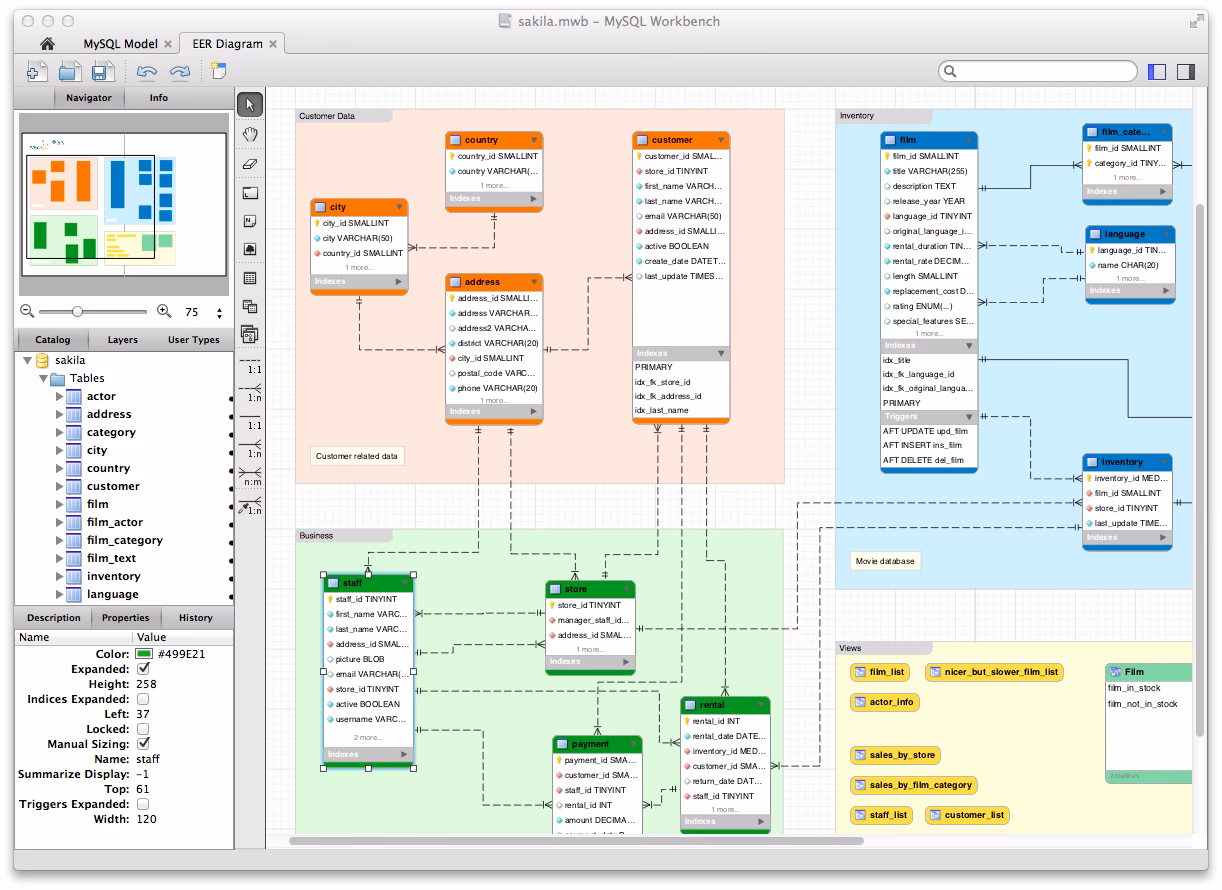1222x890 pixels.
Task: Select the new table tool
Action: [250, 279]
